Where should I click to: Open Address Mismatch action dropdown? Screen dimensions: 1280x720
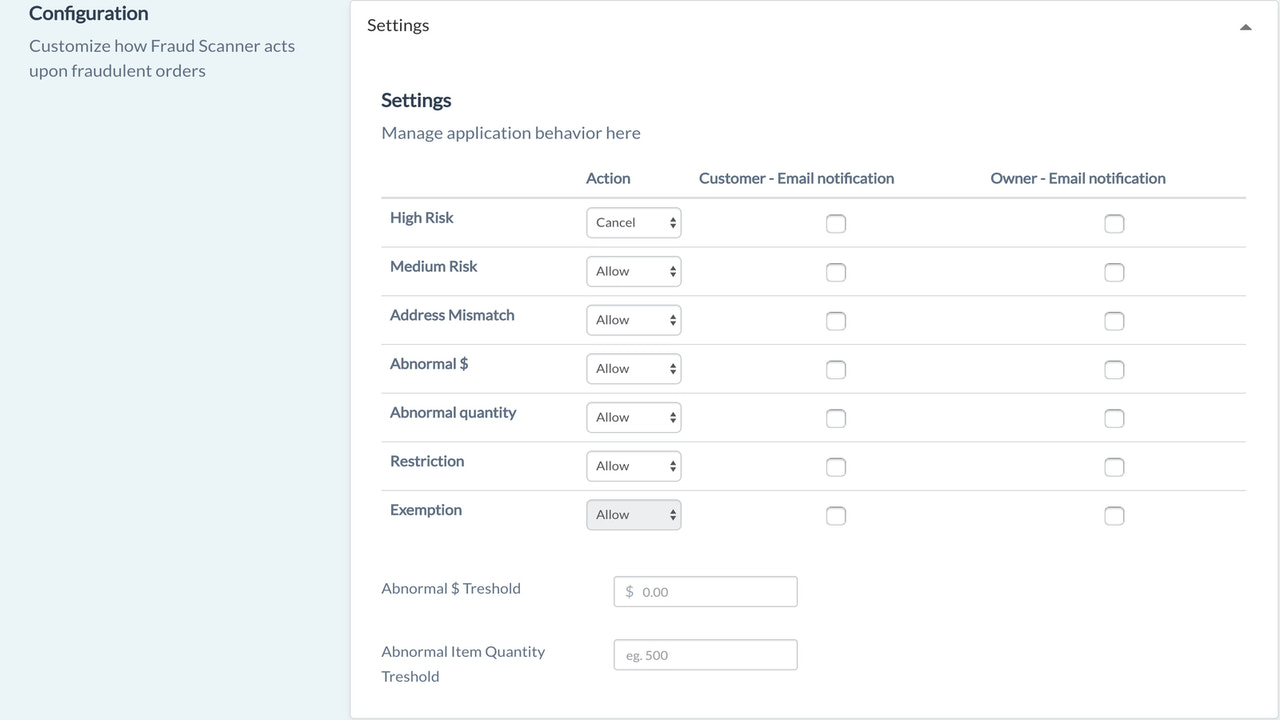point(633,320)
